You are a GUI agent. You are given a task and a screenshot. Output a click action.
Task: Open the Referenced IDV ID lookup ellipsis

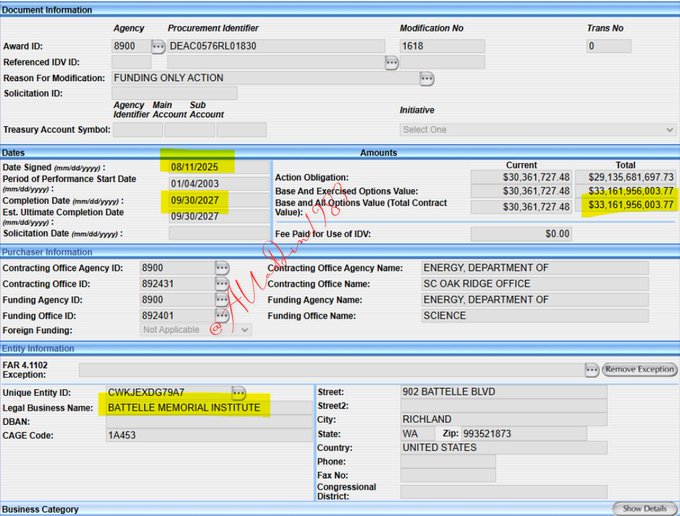391,62
